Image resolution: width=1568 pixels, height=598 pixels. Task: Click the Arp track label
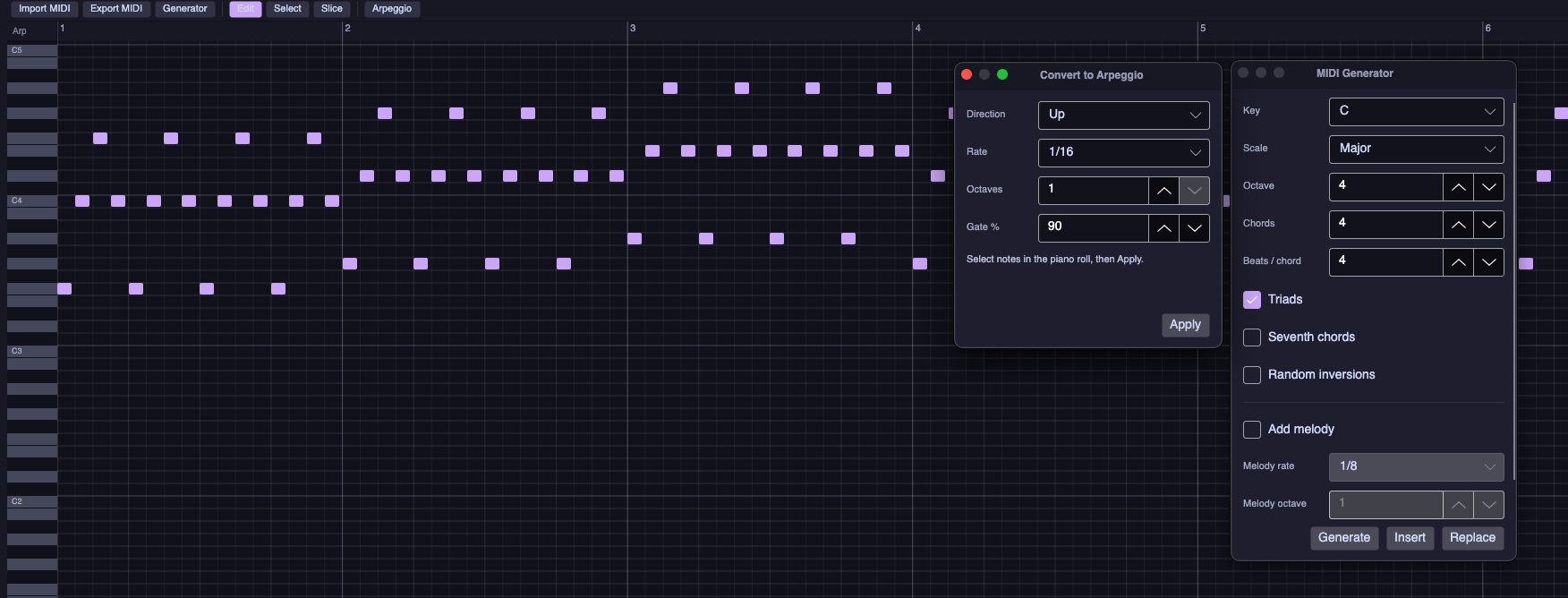tap(20, 31)
